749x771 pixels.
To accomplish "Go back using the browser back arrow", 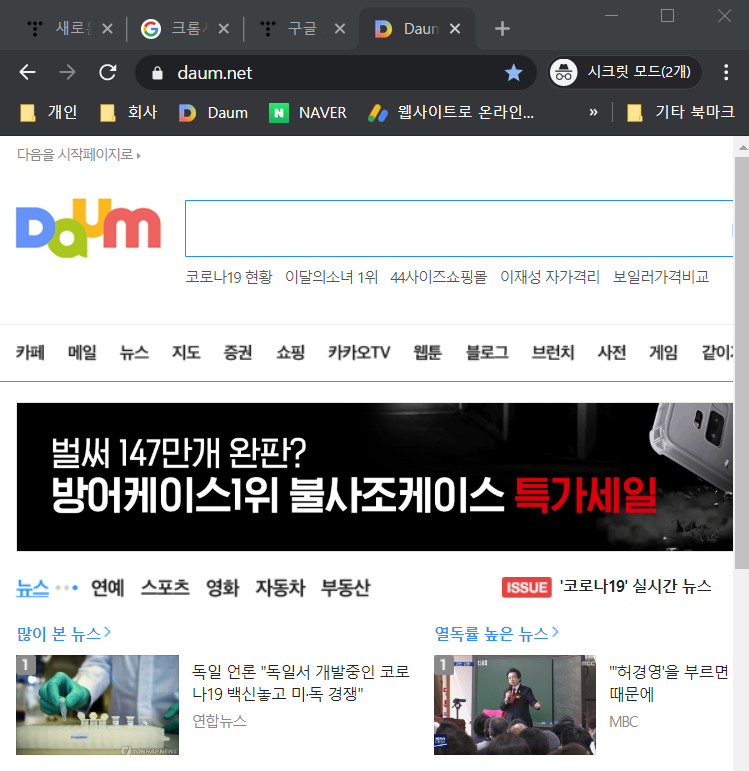I will [x=28, y=72].
